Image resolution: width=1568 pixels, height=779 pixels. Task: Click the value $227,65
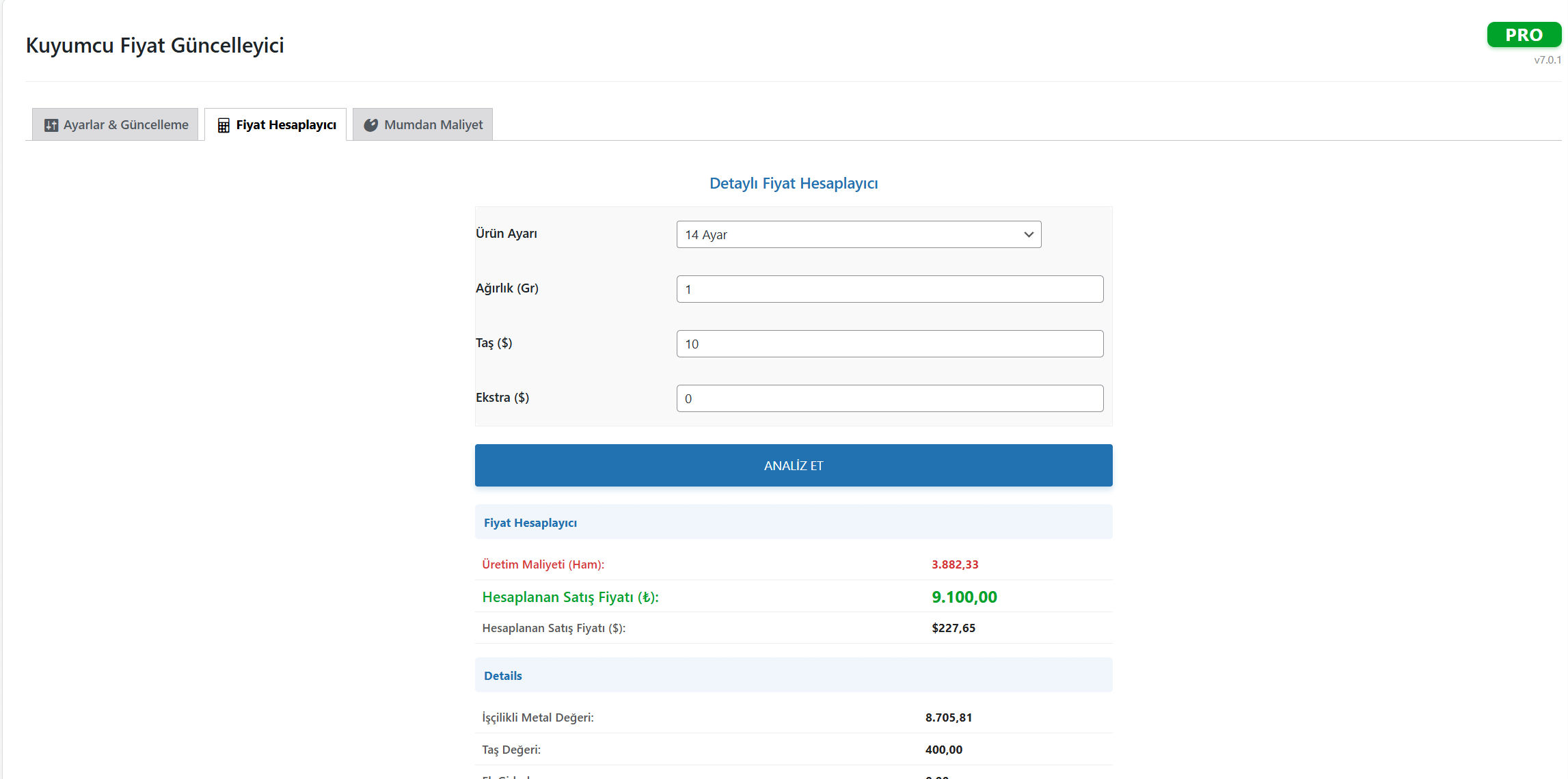click(954, 628)
